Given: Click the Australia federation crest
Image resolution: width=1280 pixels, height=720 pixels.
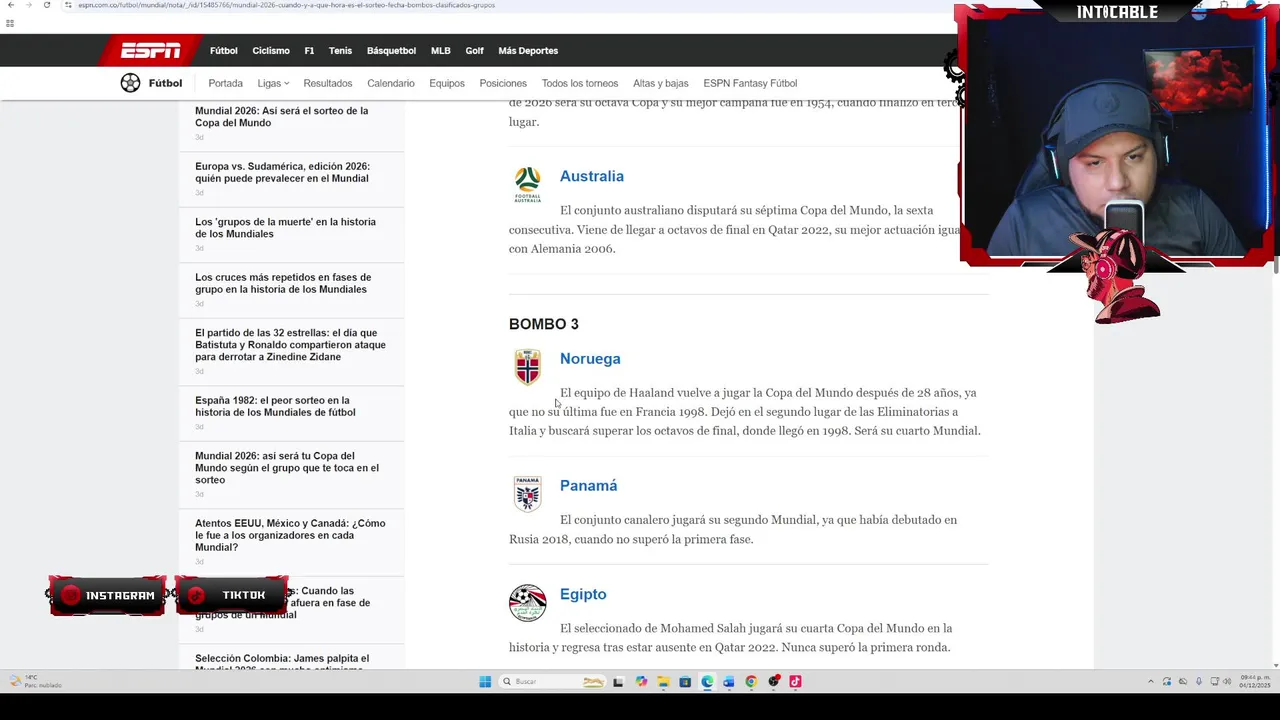Looking at the screenshot, I should click(x=527, y=185).
